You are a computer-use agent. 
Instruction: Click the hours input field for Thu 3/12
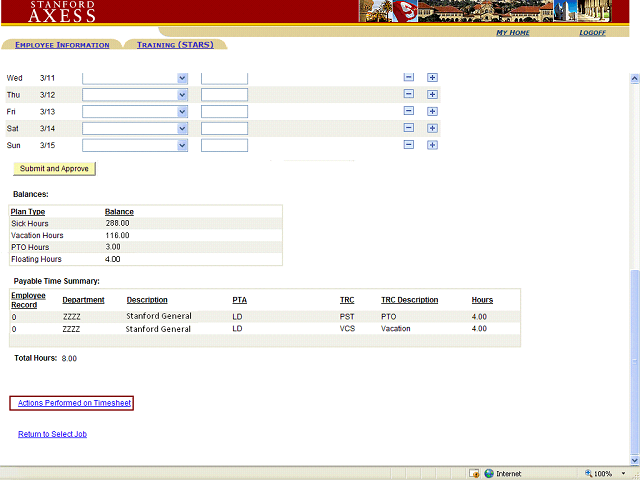coord(224,95)
